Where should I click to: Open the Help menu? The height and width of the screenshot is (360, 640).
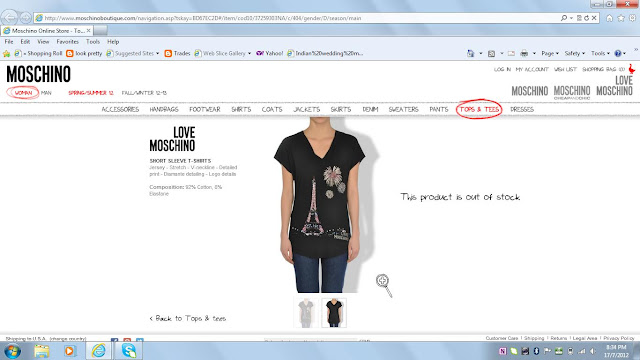click(x=113, y=42)
